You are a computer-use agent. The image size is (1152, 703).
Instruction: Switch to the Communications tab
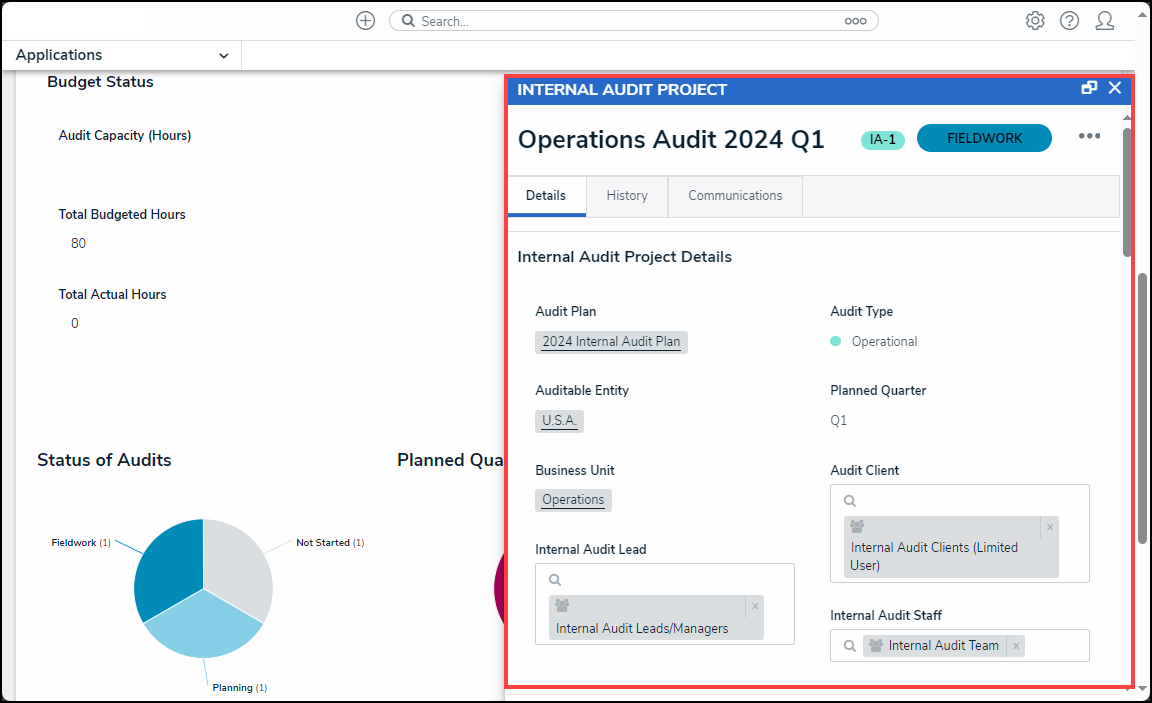[x=735, y=196]
